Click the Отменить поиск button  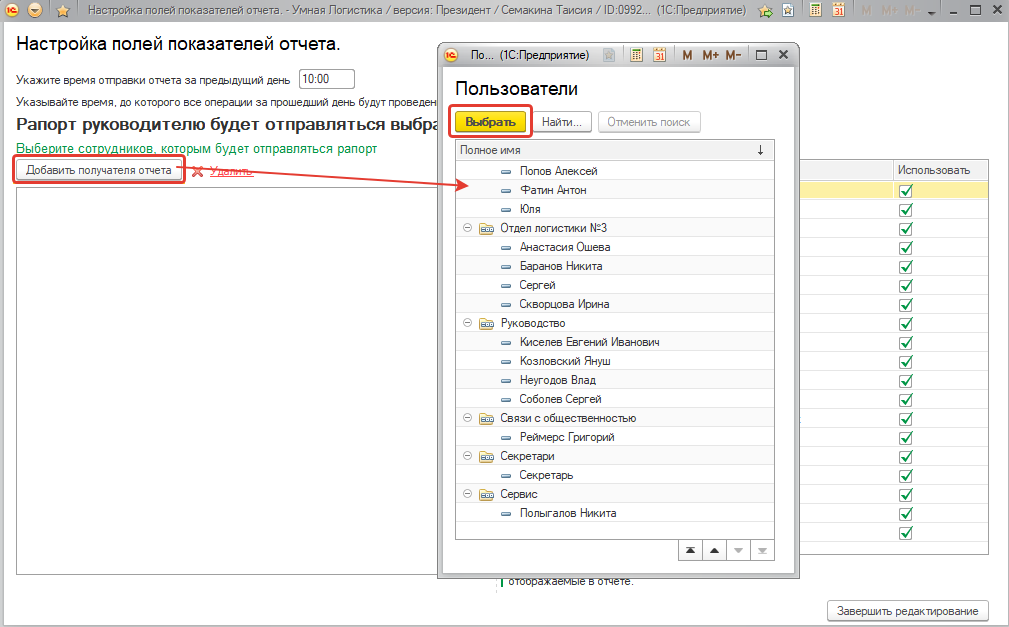click(x=649, y=122)
